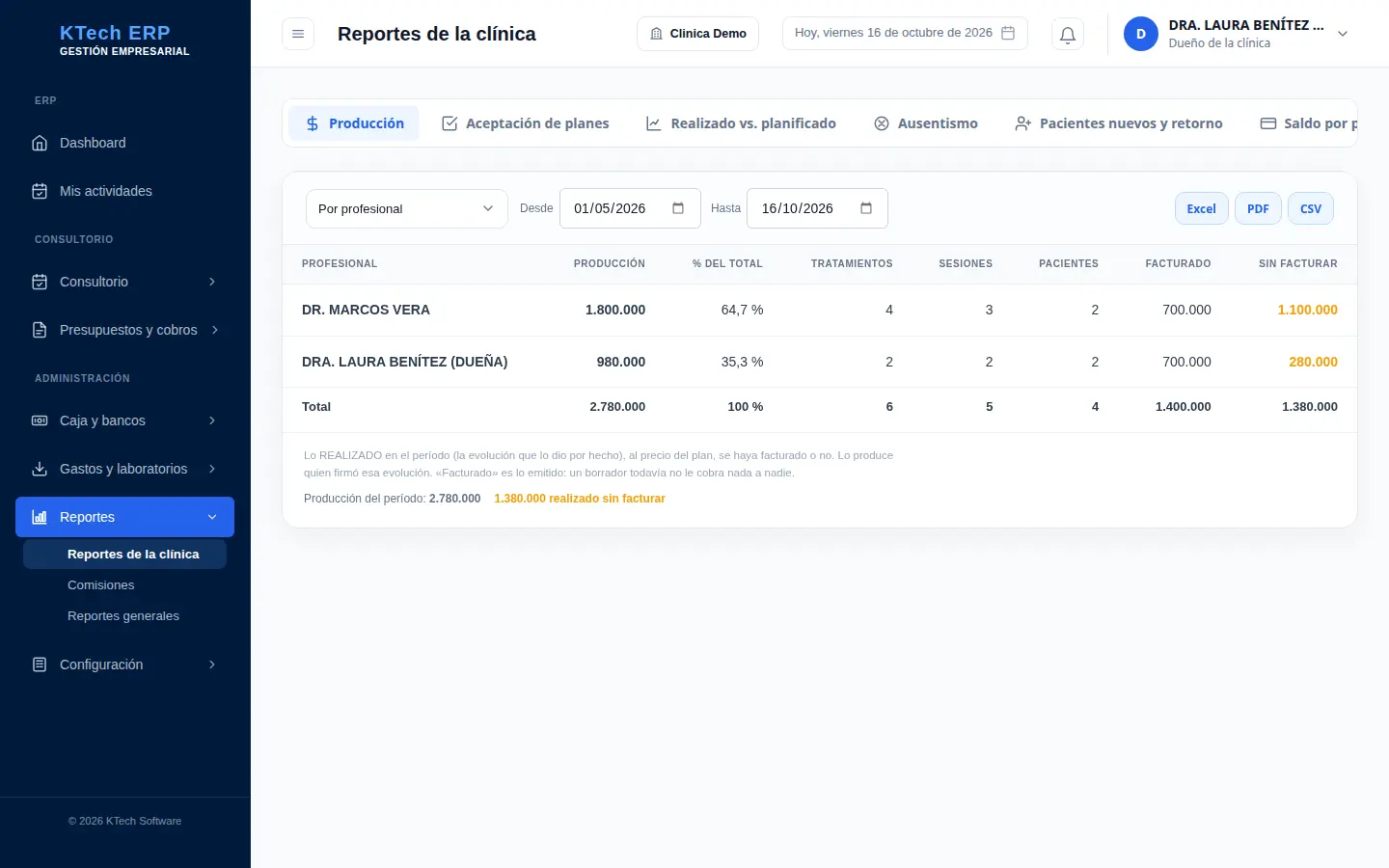Switch to Aceptación de planes tab
This screenshot has width=1389, height=868.
pyautogui.click(x=526, y=123)
